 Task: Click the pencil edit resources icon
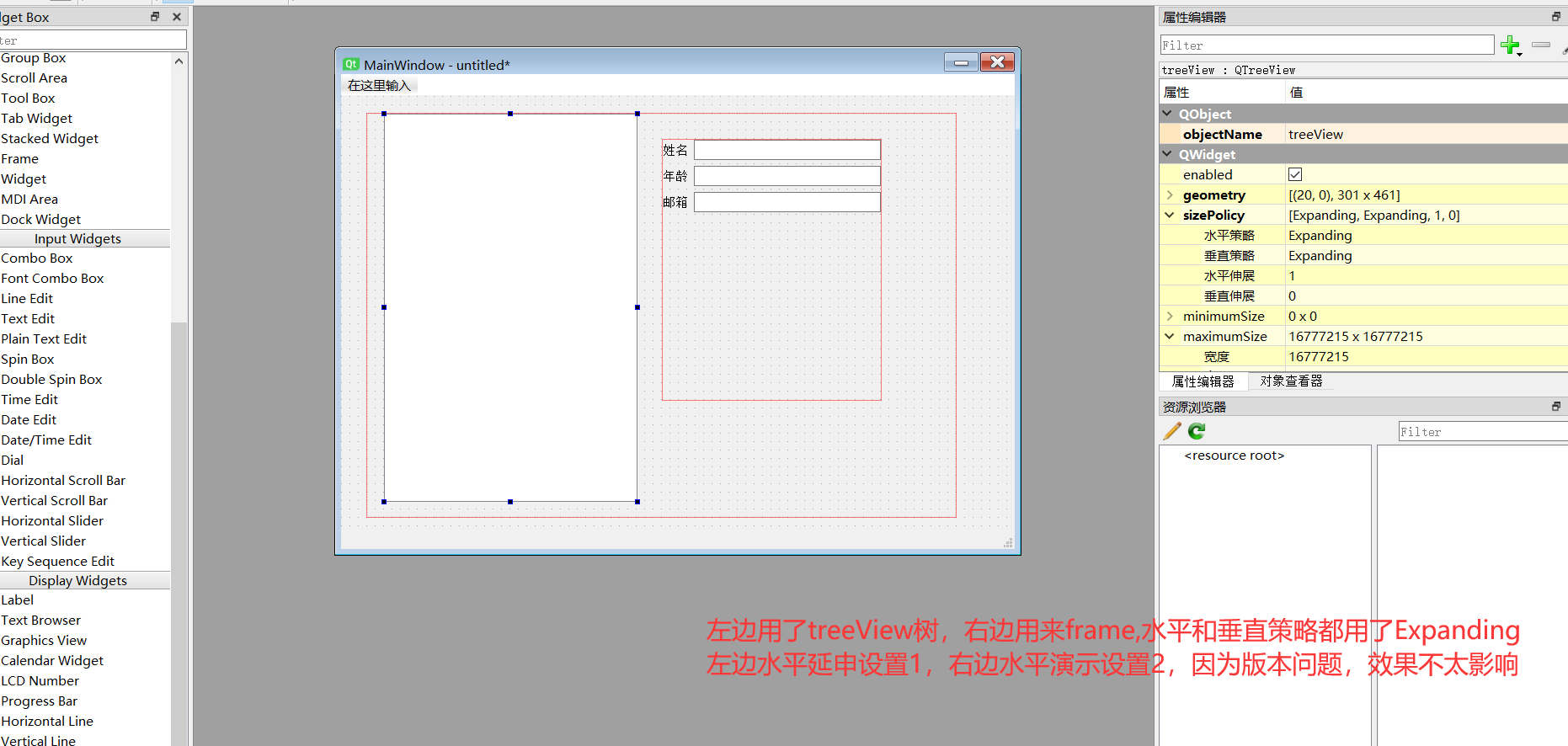[x=1171, y=431]
